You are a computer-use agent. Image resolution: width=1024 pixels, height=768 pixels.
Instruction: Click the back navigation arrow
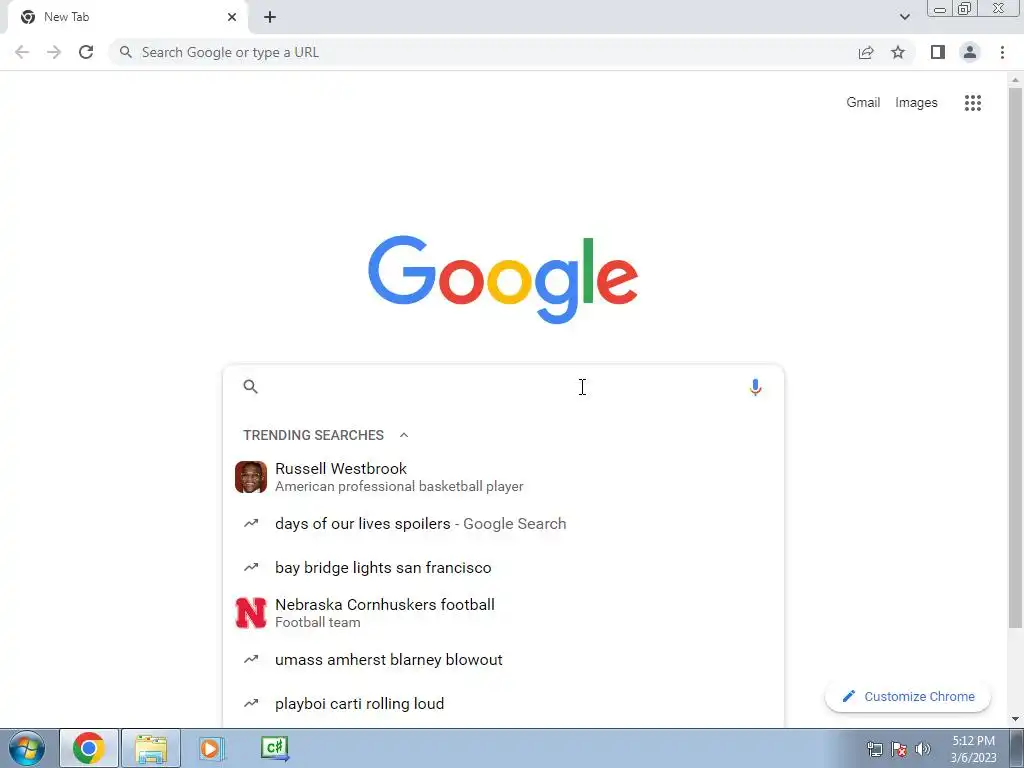click(22, 52)
